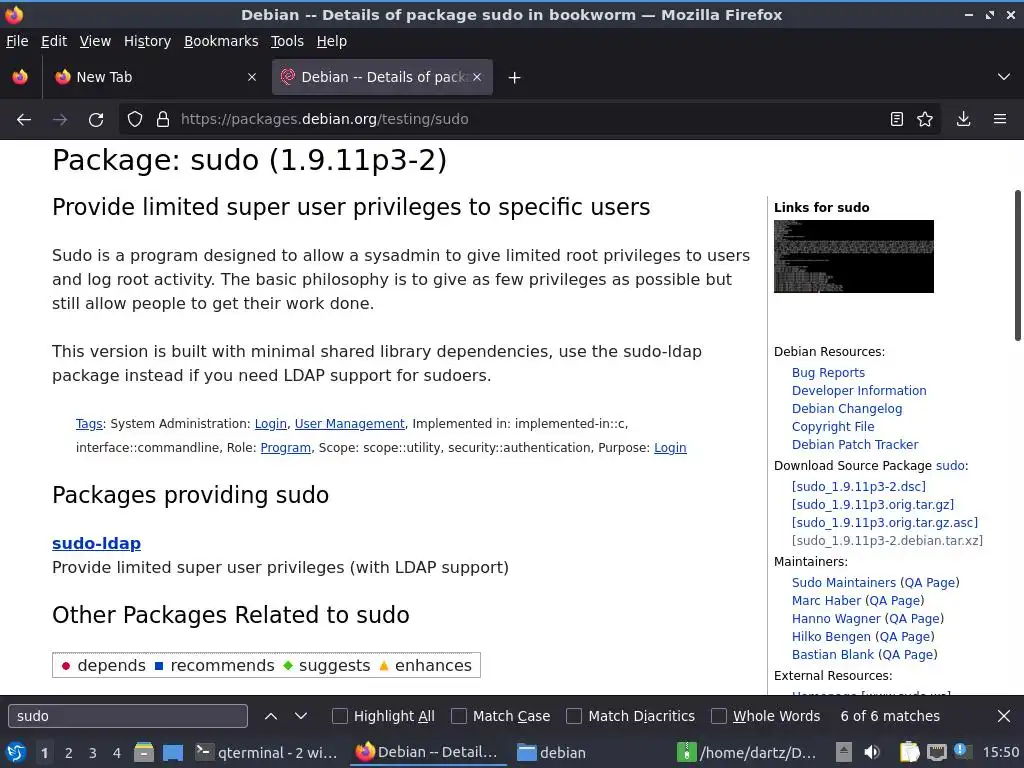Open the Tools menu
This screenshot has width=1024, height=768.
click(x=287, y=41)
